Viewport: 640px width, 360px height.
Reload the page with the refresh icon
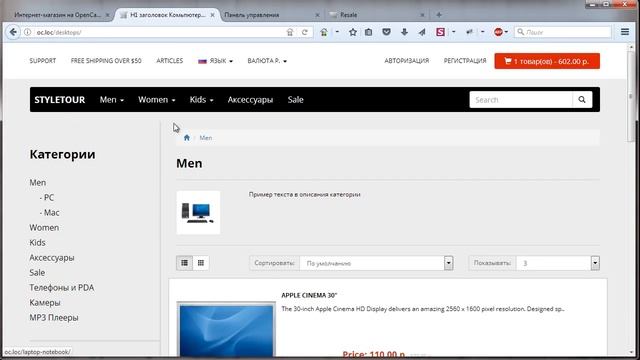(x=304, y=32)
